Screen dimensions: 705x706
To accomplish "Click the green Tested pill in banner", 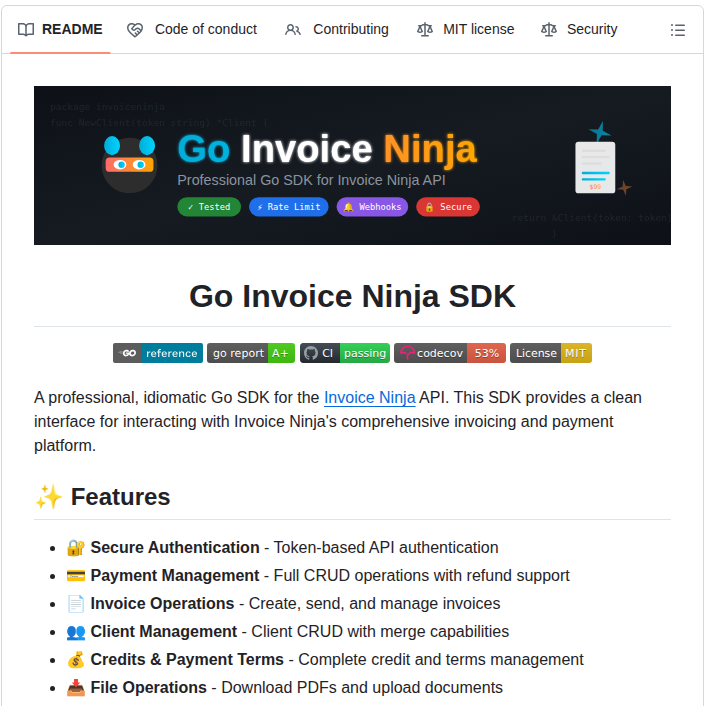I will (x=209, y=207).
